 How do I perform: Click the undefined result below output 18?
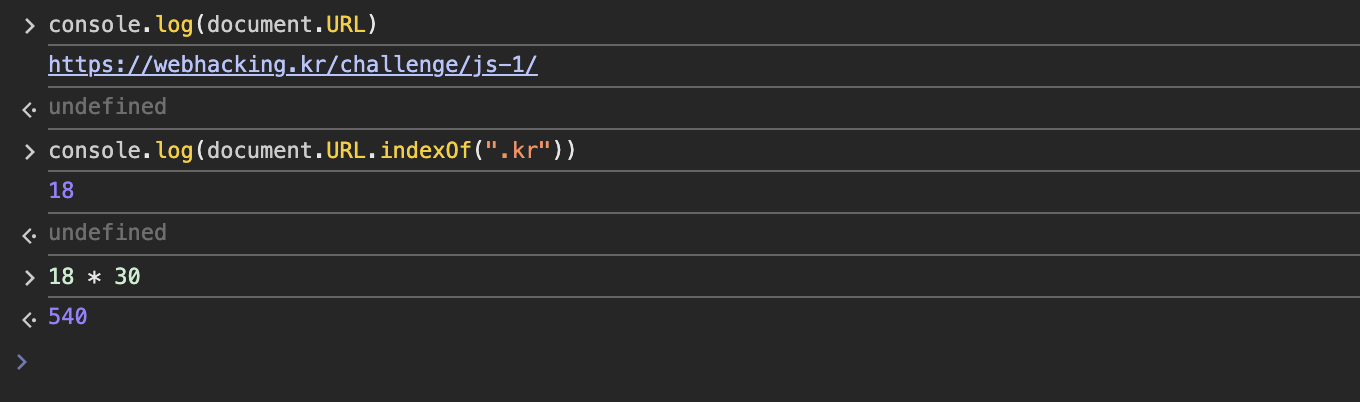point(107,232)
